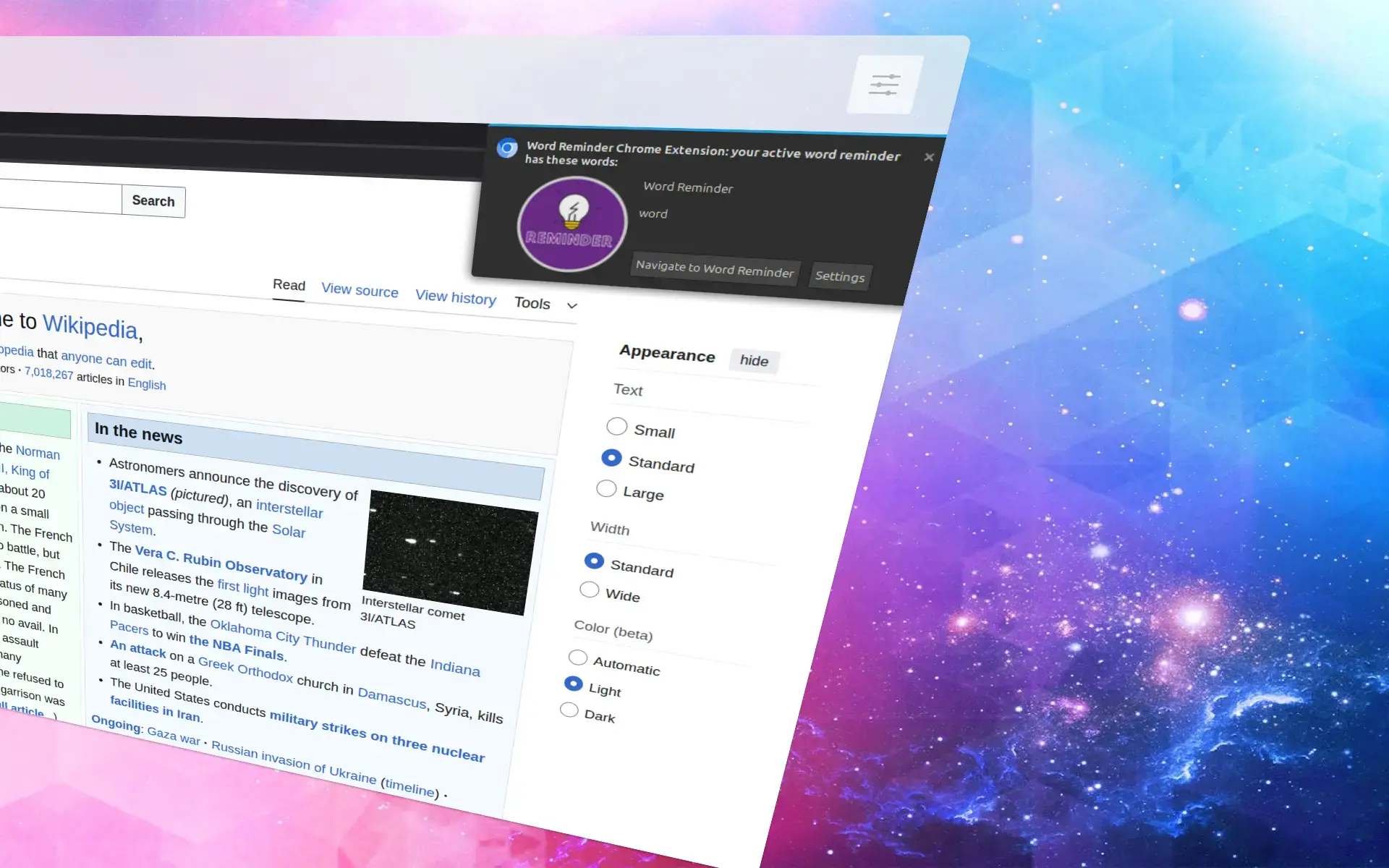Click 'word' text in notification
Screen dimensions: 1389x868
653,213
